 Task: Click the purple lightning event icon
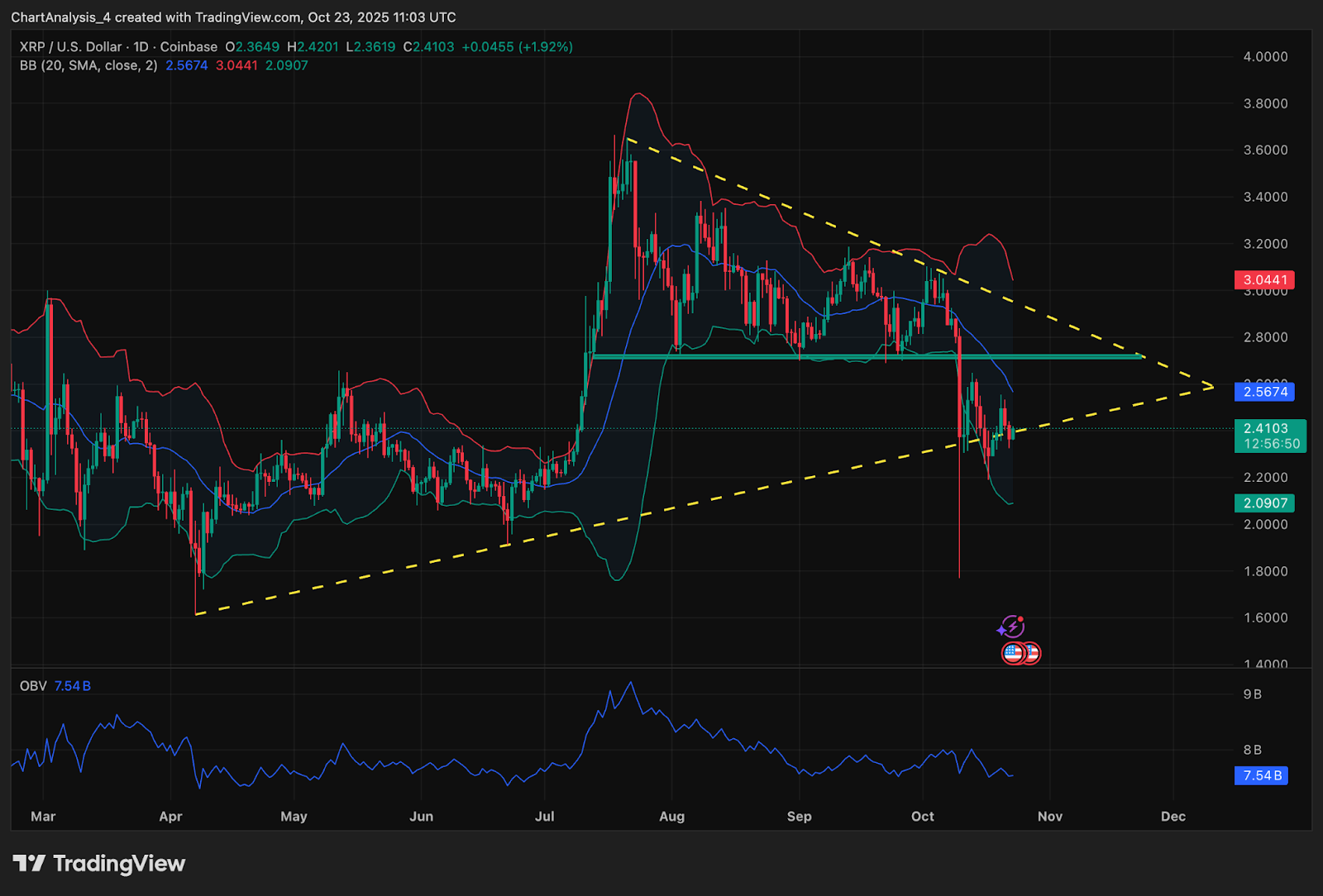click(x=1011, y=627)
